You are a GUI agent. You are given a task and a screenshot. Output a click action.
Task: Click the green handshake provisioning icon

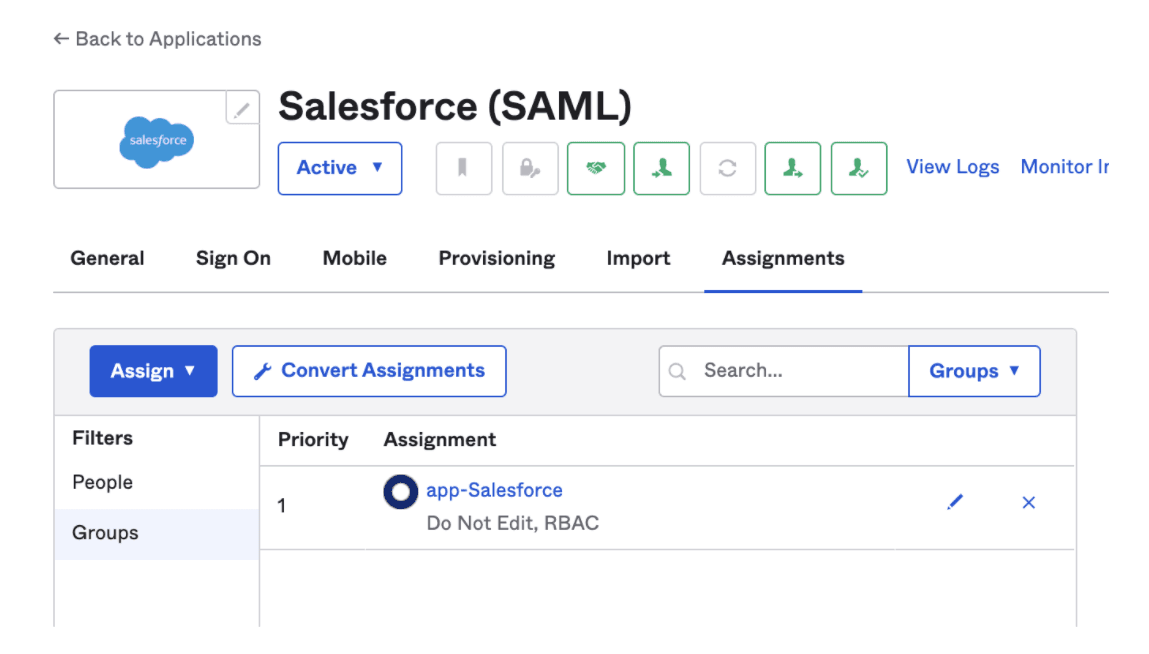[595, 168]
